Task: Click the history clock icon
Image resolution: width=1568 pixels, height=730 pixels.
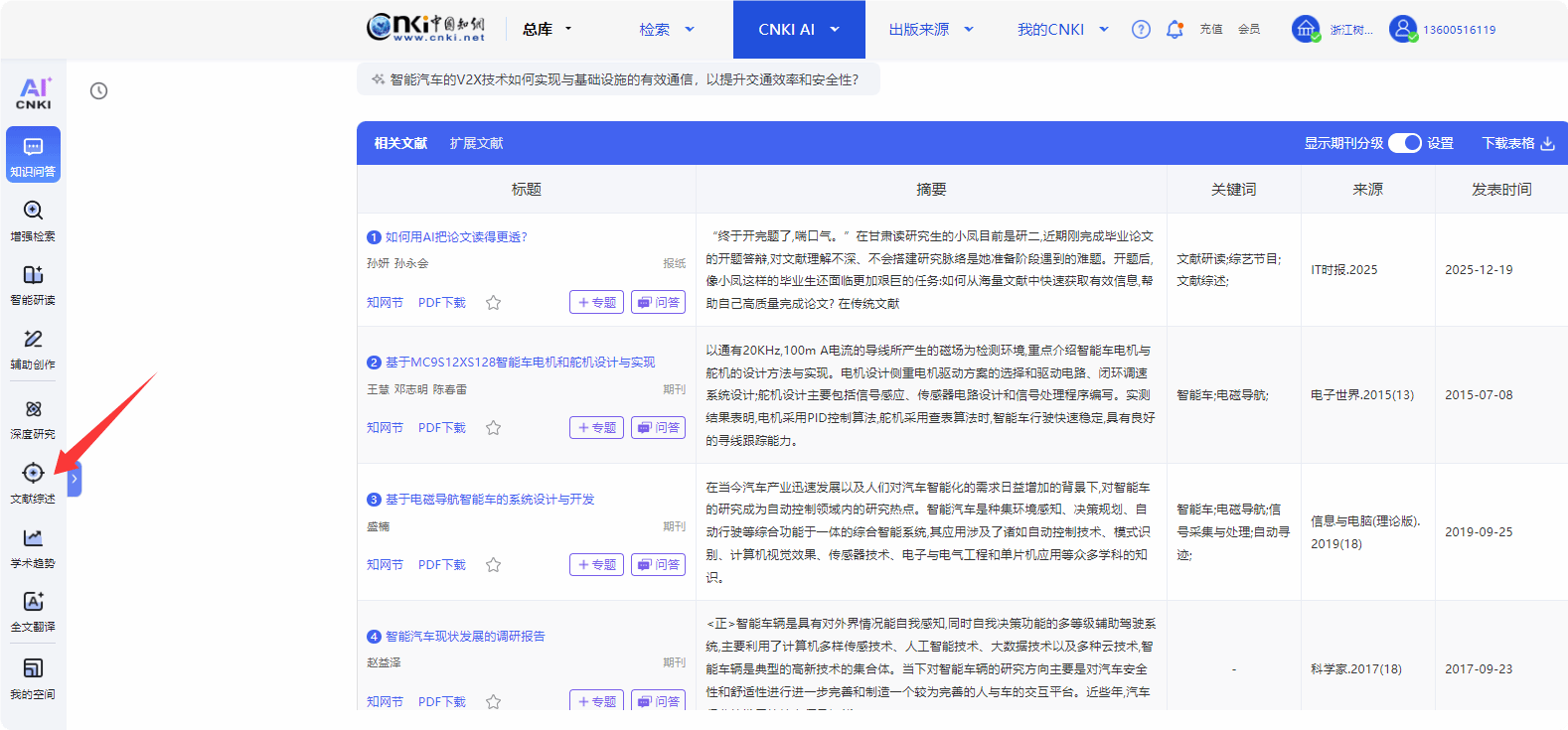Action: click(x=98, y=91)
